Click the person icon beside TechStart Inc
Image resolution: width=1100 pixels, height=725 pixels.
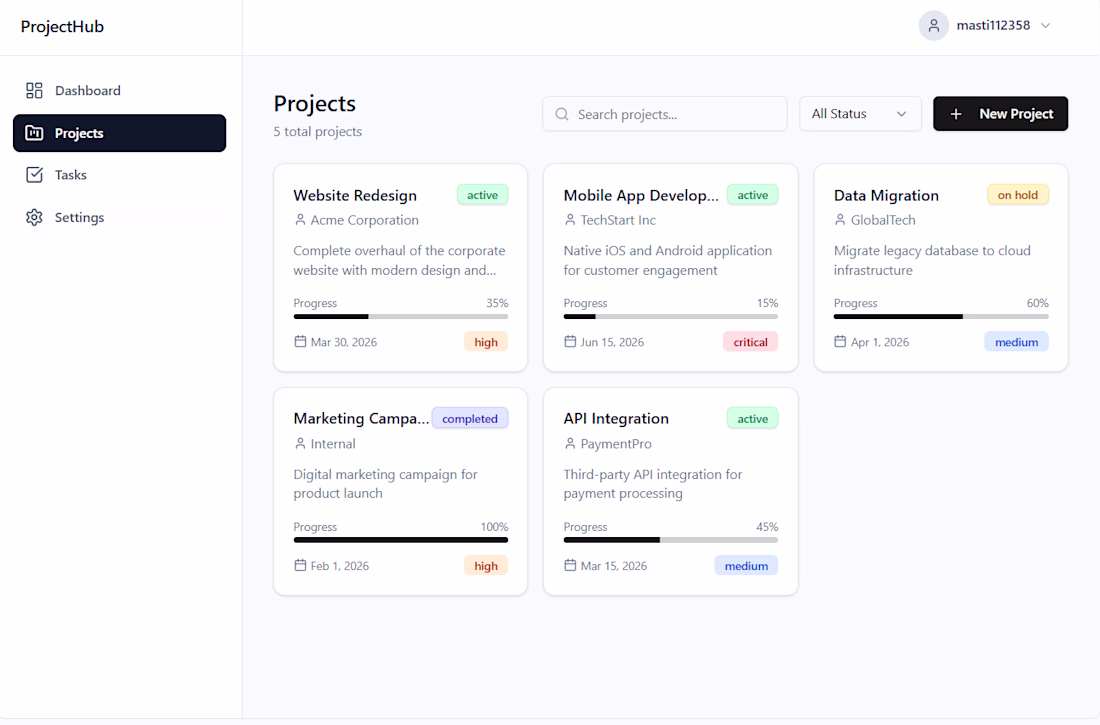(570, 220)
